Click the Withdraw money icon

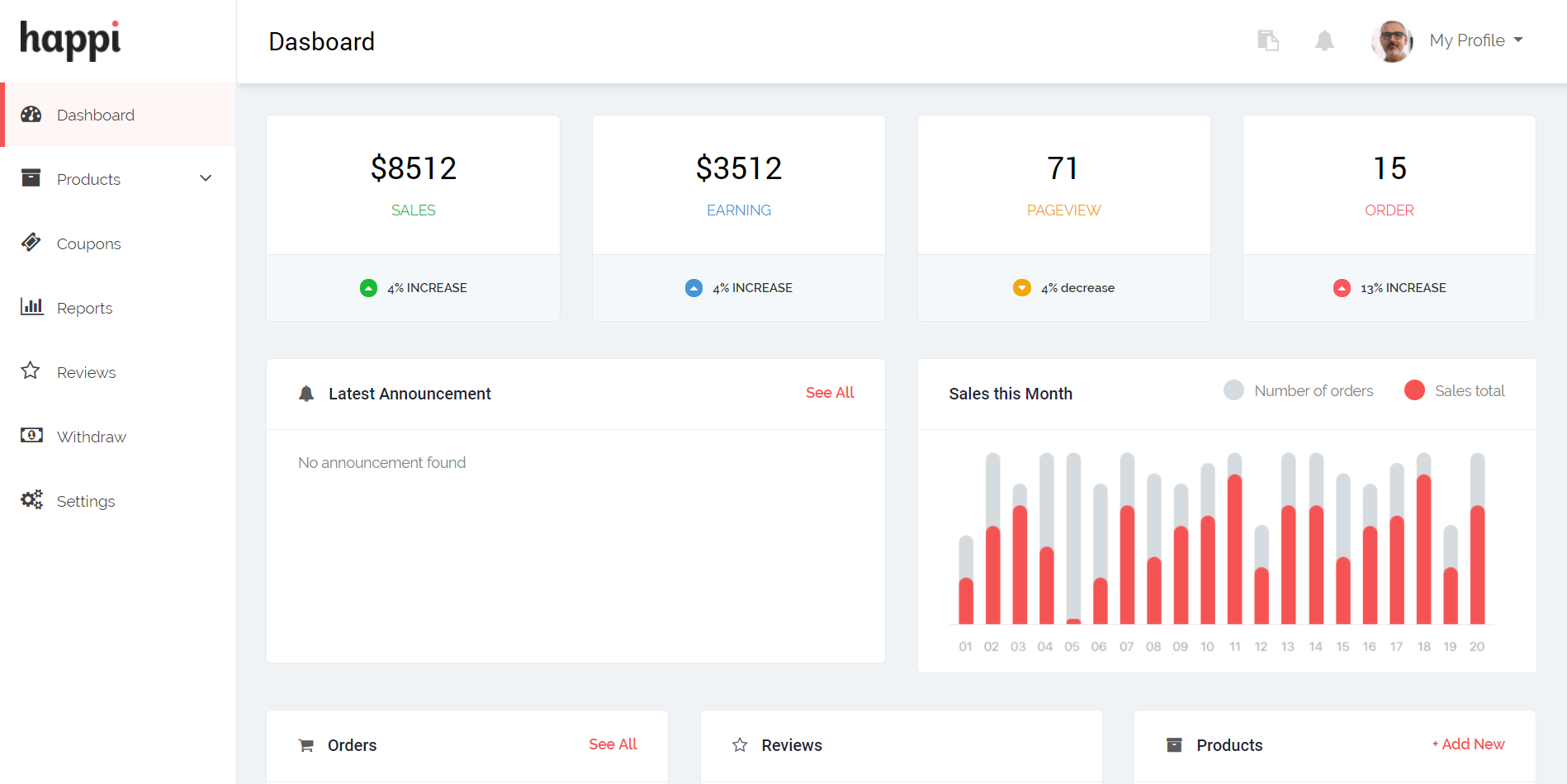(31, 436)
